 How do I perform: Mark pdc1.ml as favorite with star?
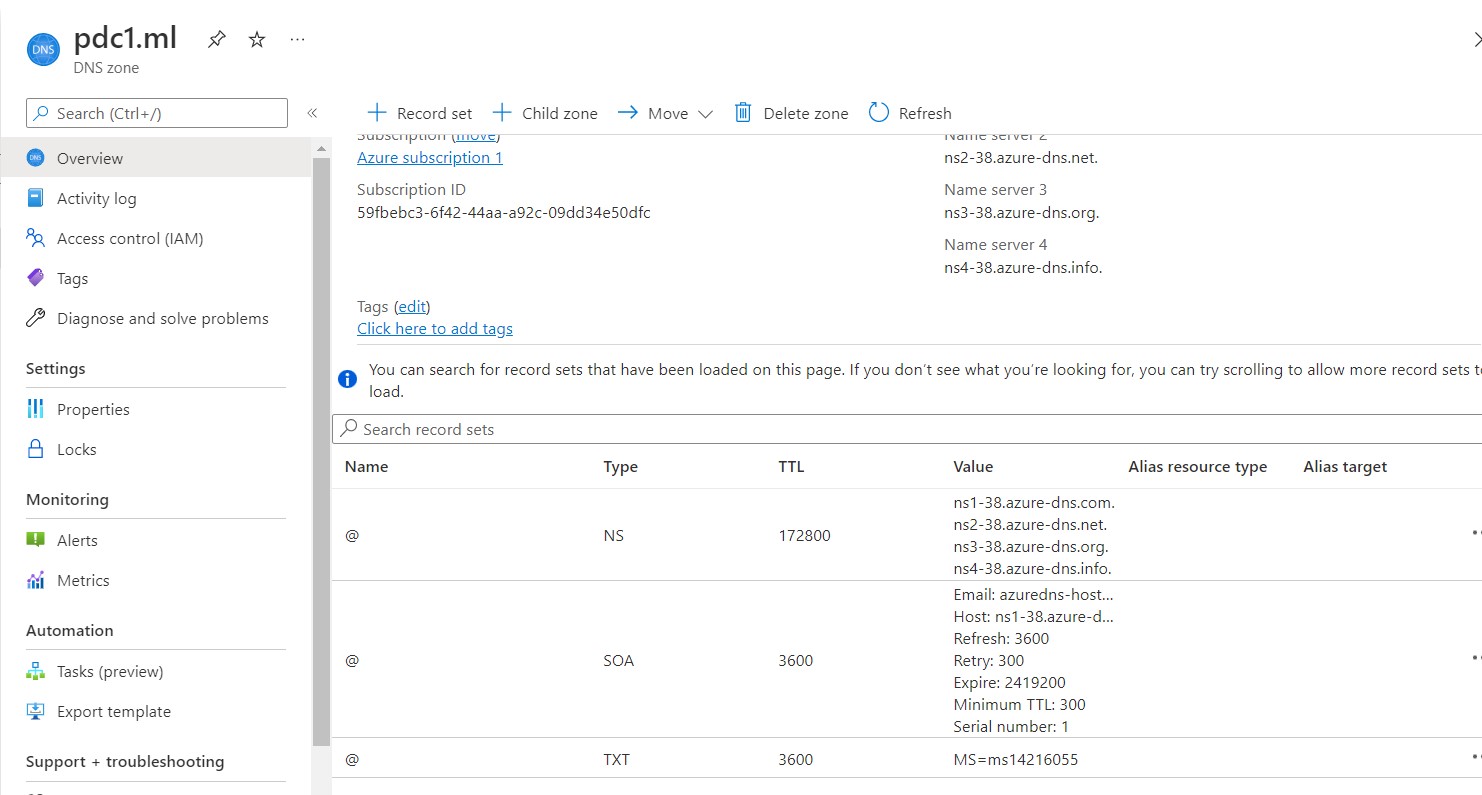(257, 40)
